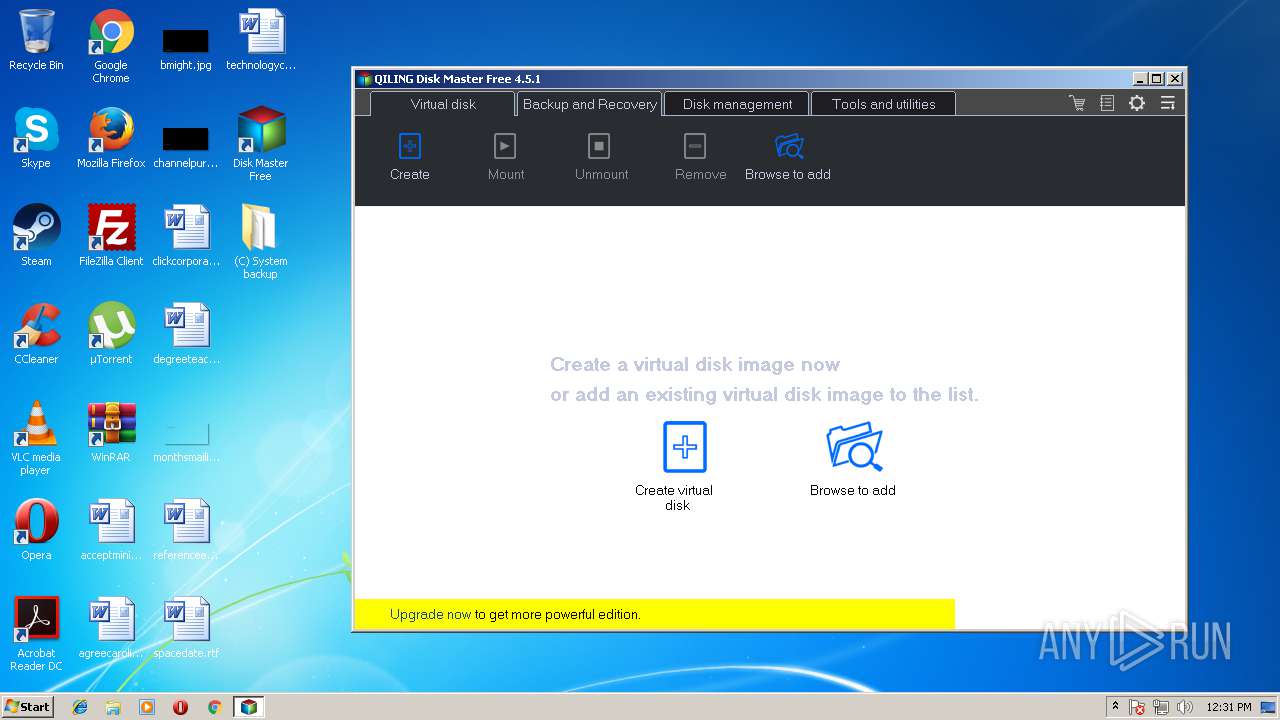Select the spacedate.rtf desktop file

[186, 629]
